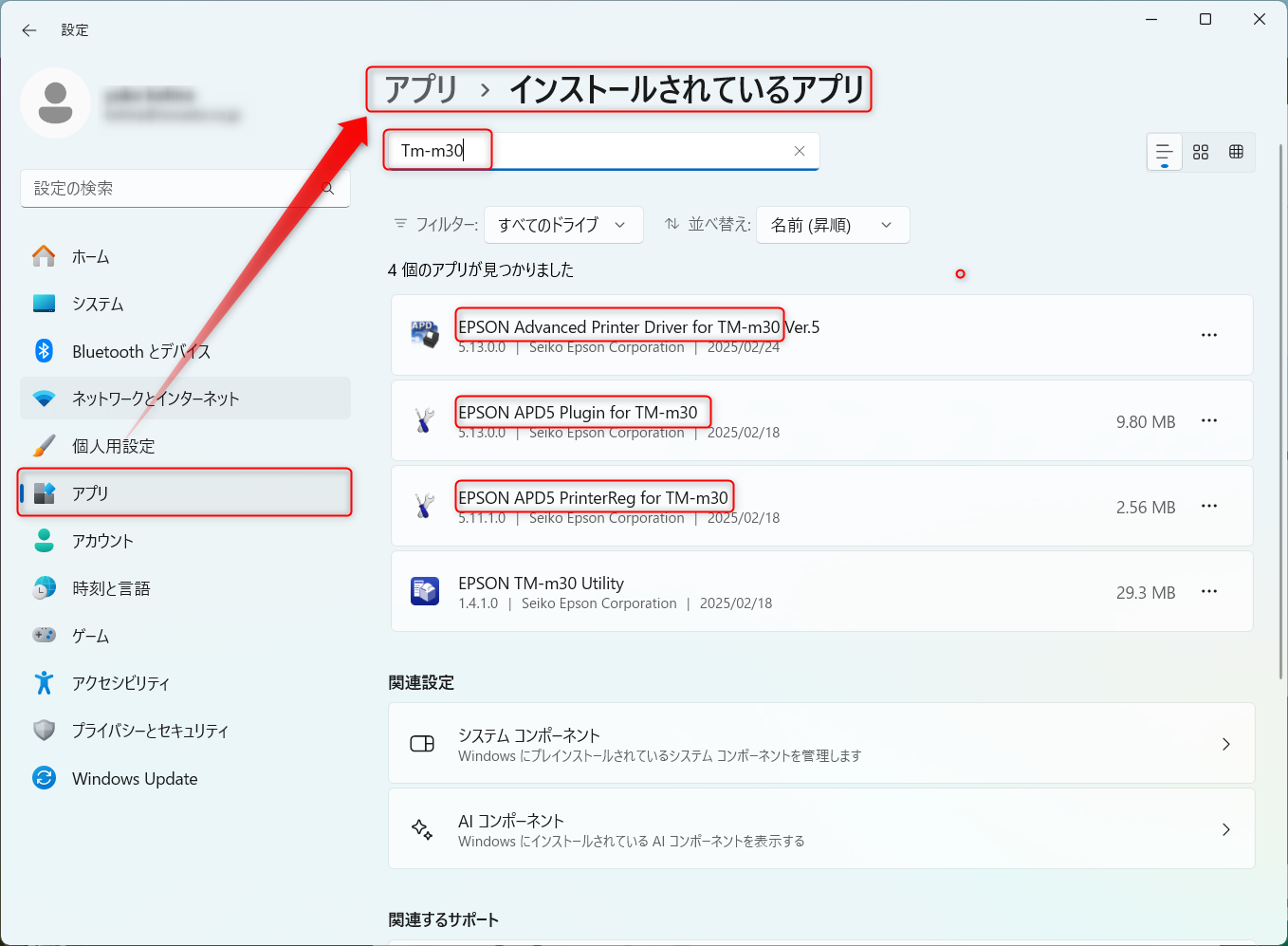Open アカウント settings page
Viewport: 1288px width, 946px height.
(185, 541)
